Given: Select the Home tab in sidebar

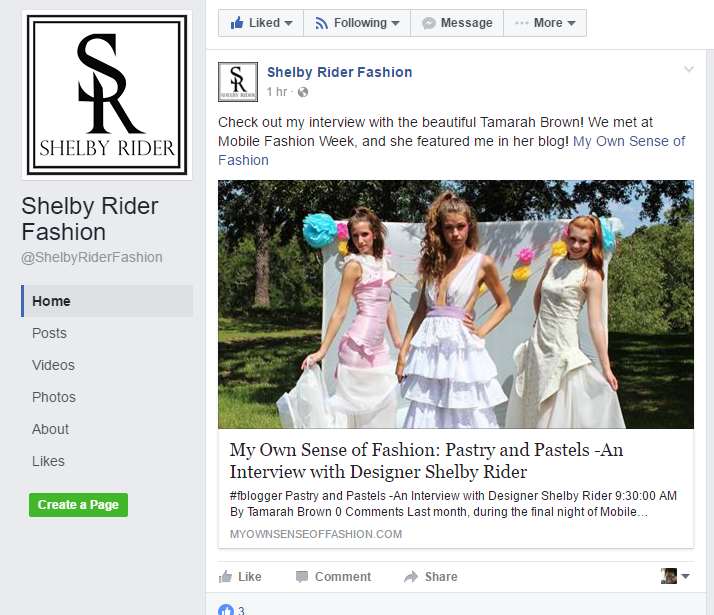Looking at the screenshot, I should click(x=107, y=301).
